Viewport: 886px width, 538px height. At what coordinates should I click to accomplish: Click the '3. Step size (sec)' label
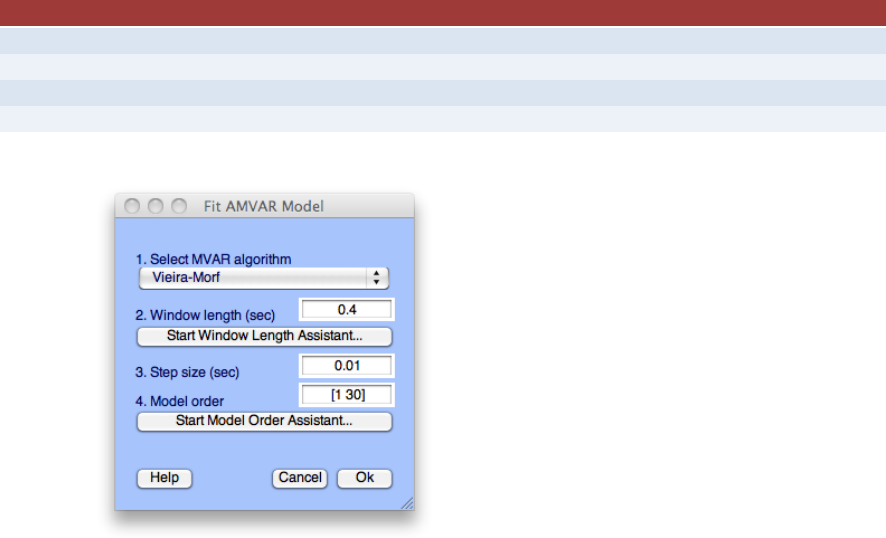click(188, 372)
